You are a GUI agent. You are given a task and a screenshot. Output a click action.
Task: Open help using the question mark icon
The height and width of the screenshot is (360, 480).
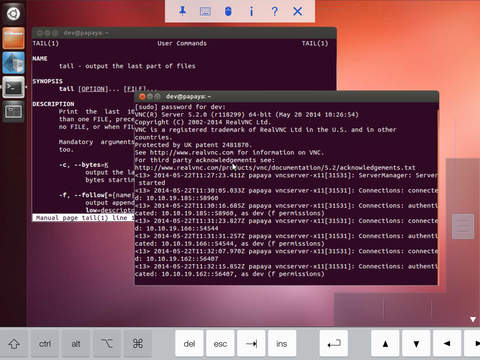(x=274, y=12)
